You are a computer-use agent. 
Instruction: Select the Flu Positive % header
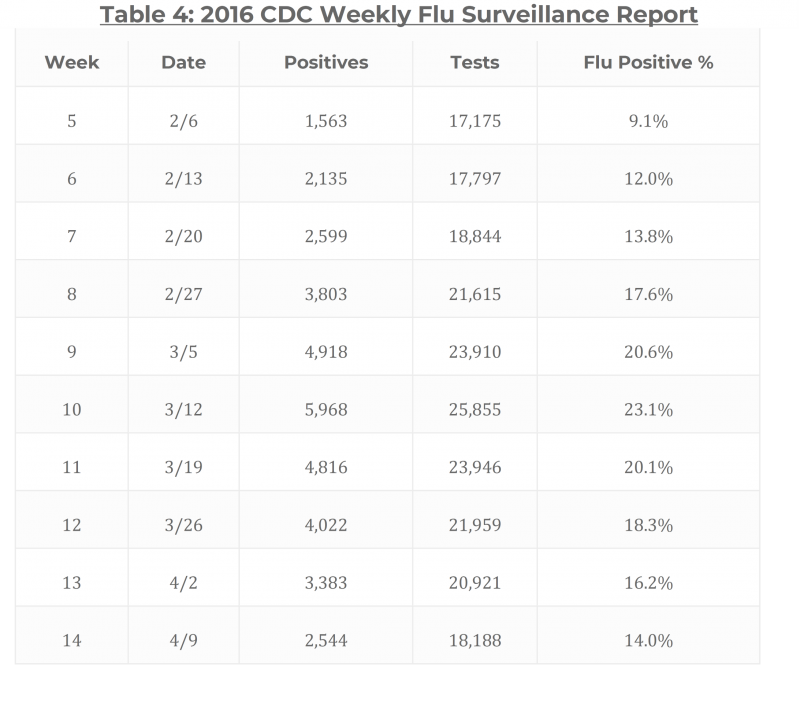coord(648,62)
